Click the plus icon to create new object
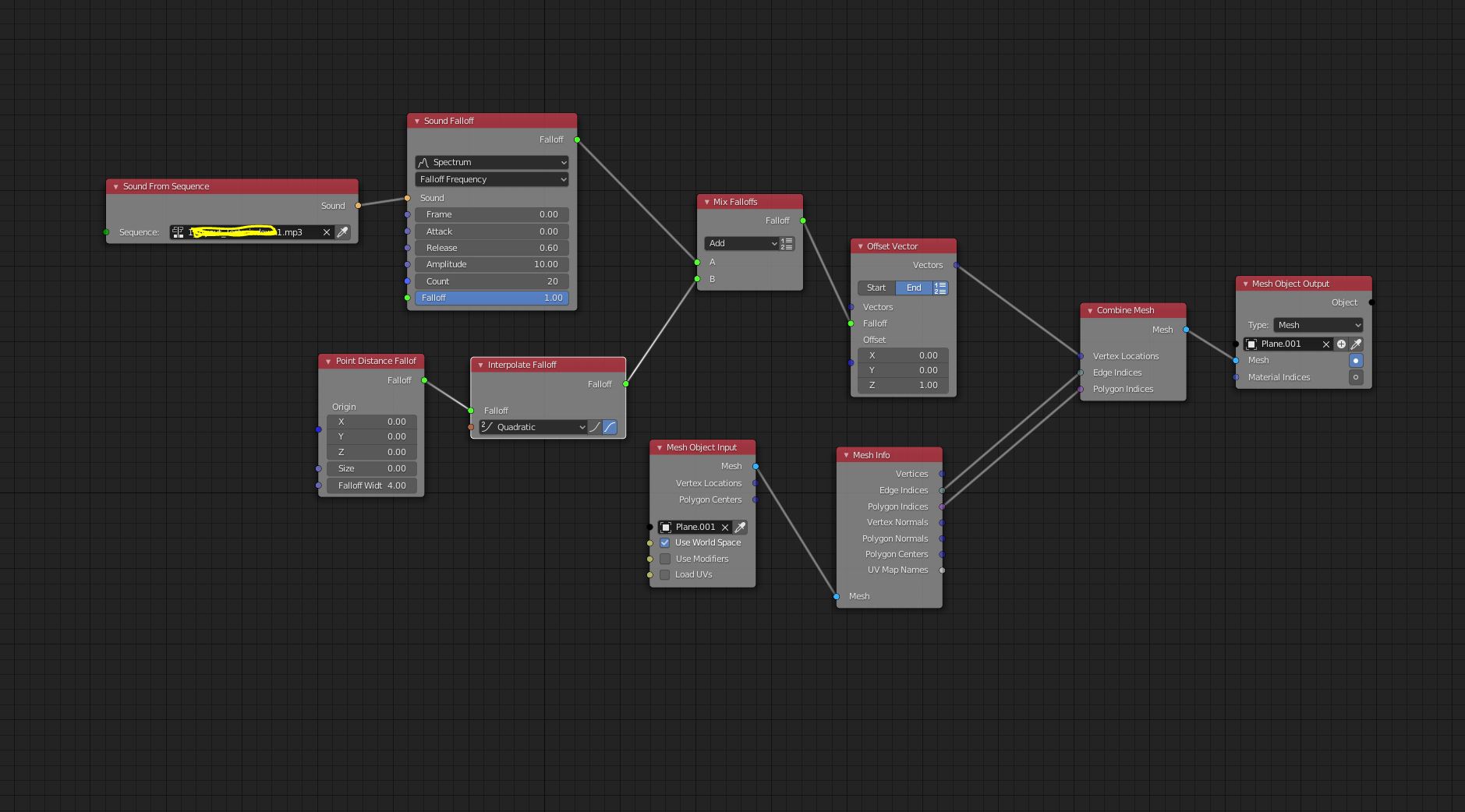1465x812 pixels. 1340,344
